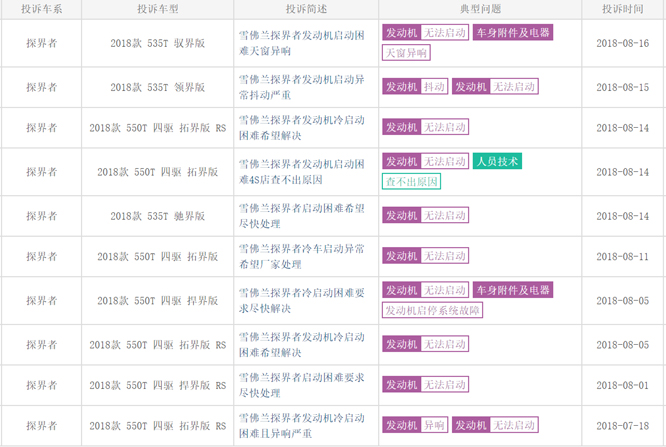Click the 发动机启停系统故障 tag
This screenshot has width=666, height=447.
click(x=432, y=310)
